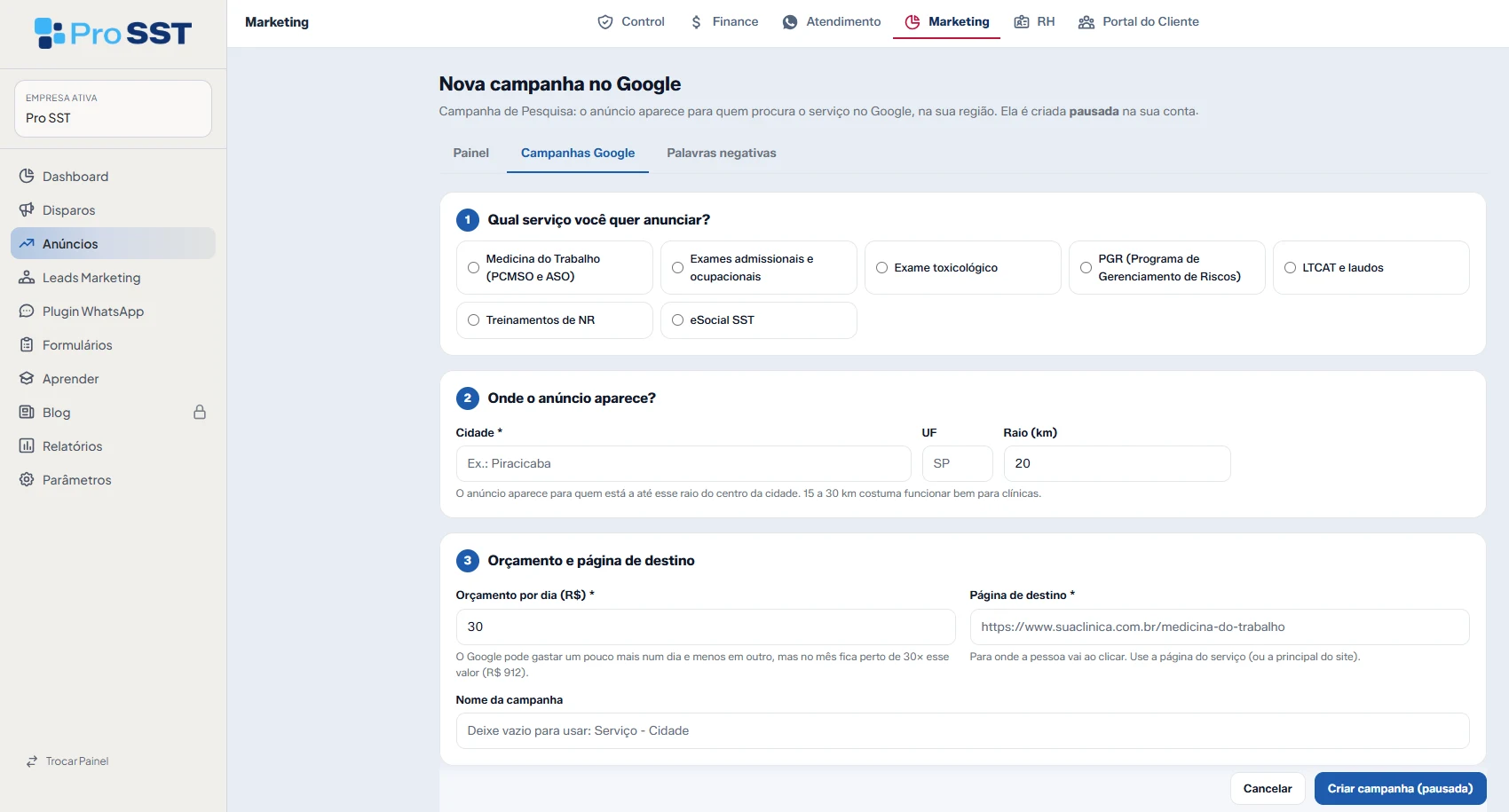The image size is (1509, 812).
Task: Click the Pro SST logo
Action: click(113, 34)
